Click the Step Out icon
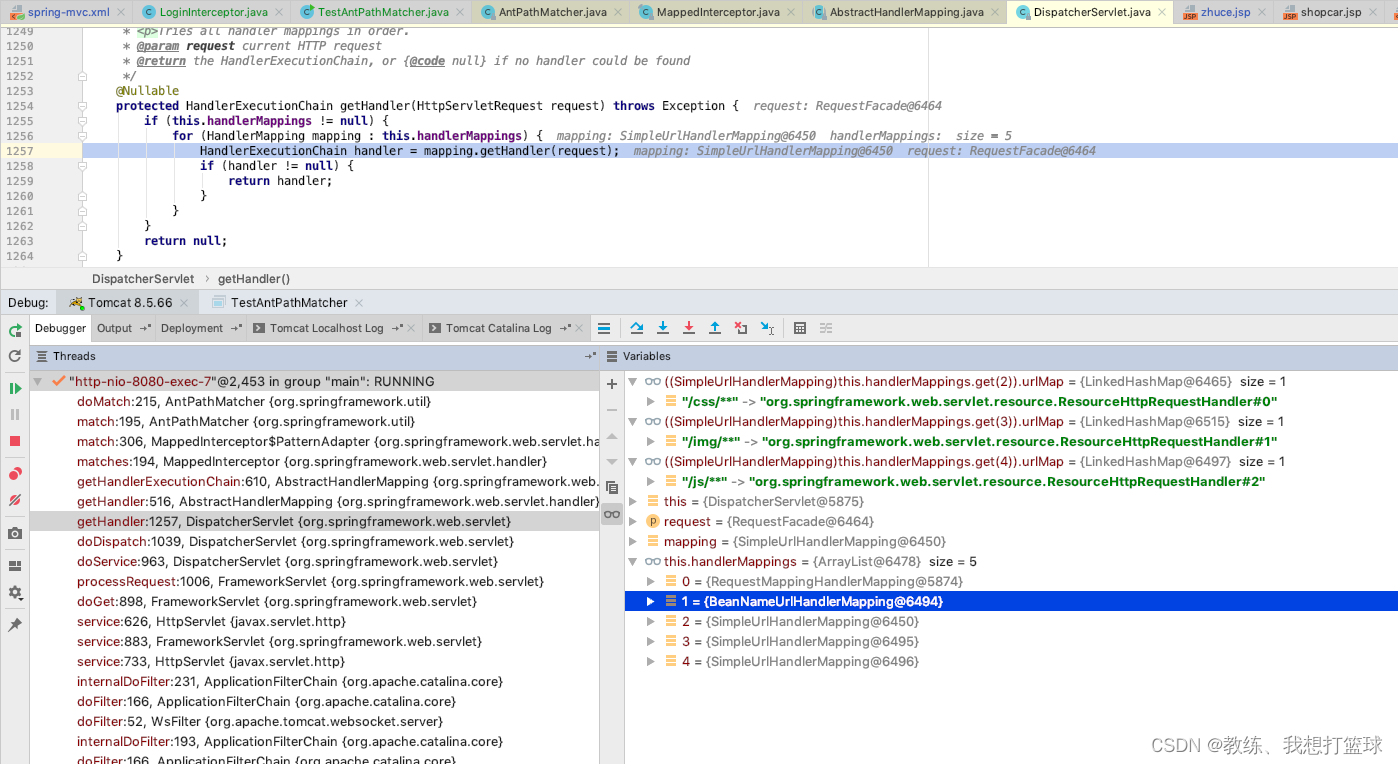The width and height of the screenshot is (1398, 764). coord(715,327)
